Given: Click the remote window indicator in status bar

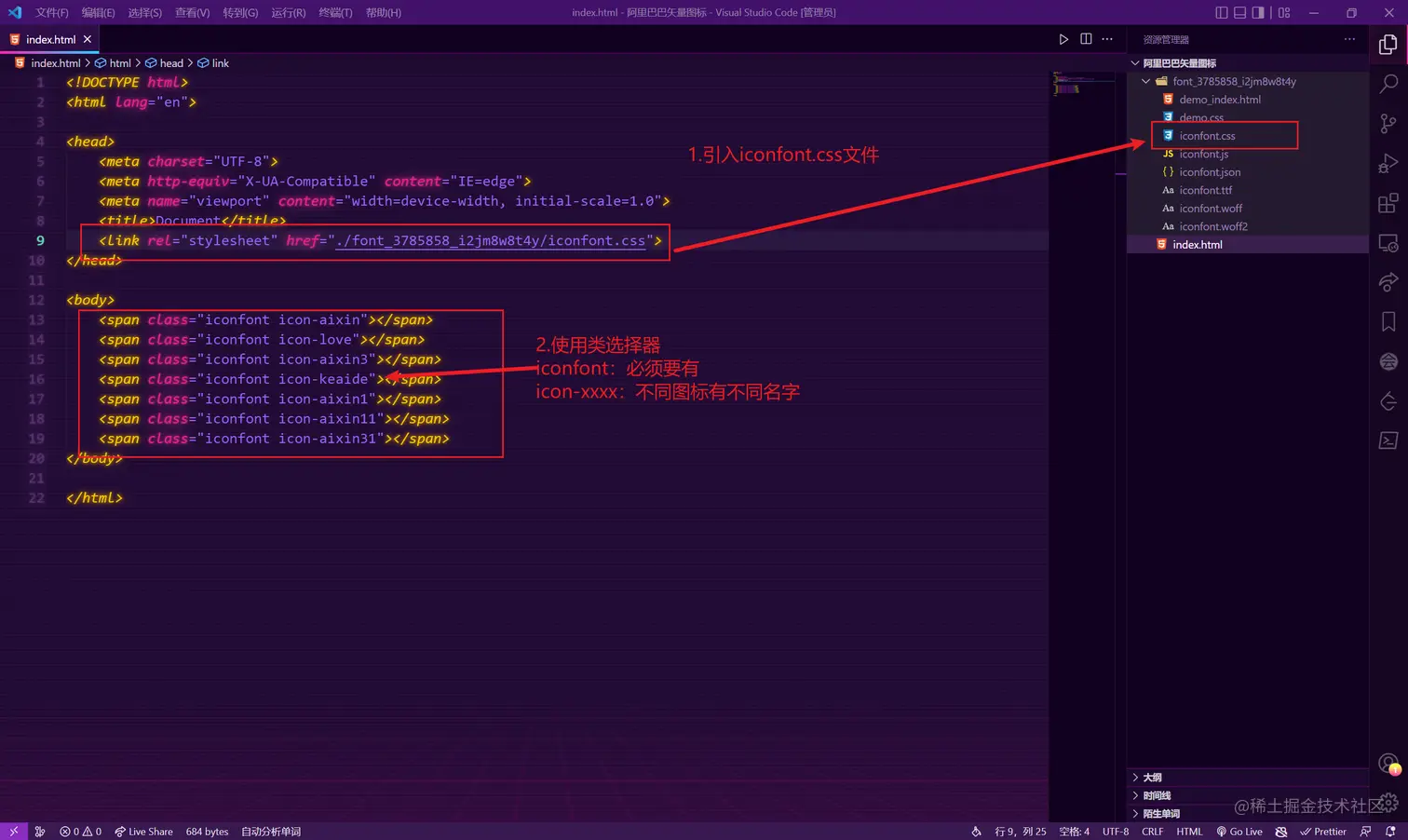Looking at the screenshot, I should (x=13, y=832).
